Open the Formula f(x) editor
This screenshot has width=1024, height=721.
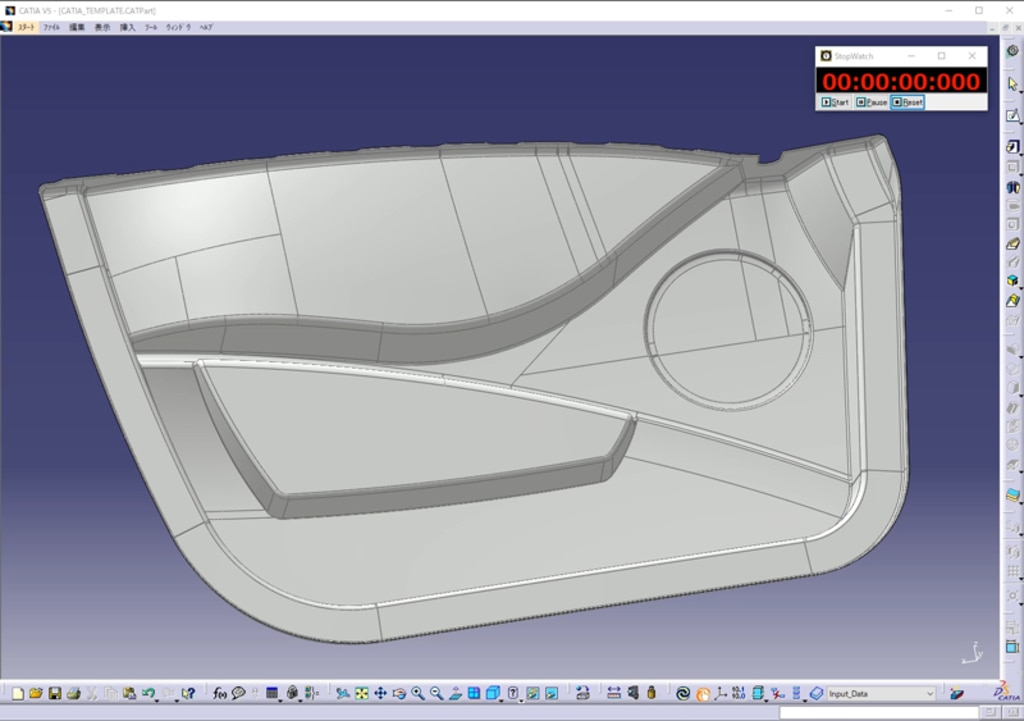pyautogui.click(x=220, y=694)
